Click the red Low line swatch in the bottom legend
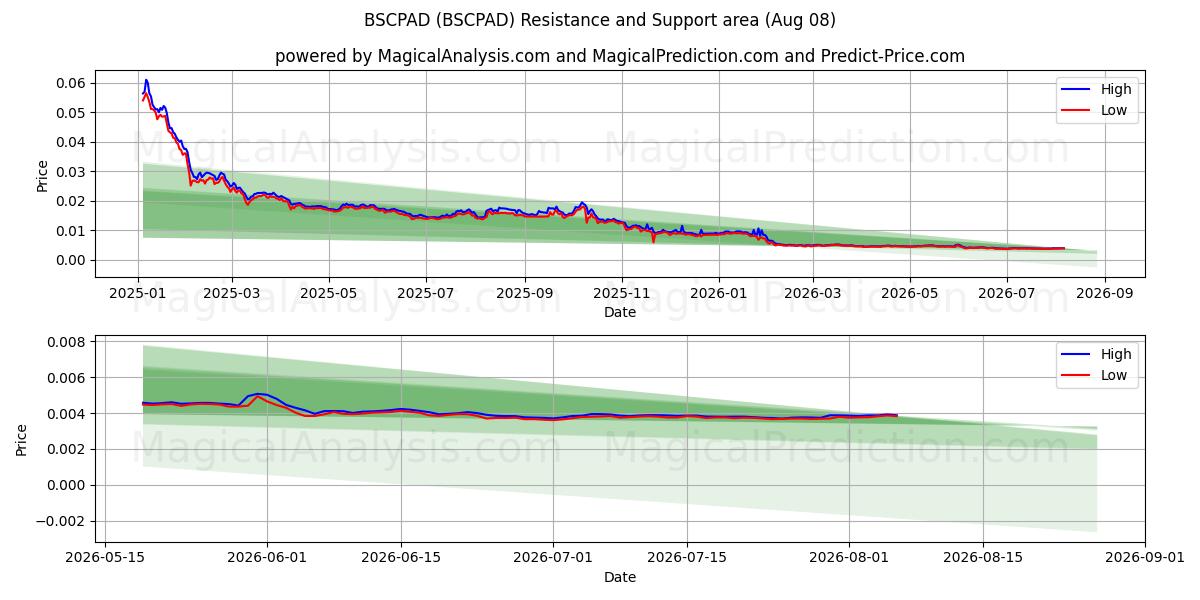This screenshot has width=1200, height=600. coord(1077,376)
